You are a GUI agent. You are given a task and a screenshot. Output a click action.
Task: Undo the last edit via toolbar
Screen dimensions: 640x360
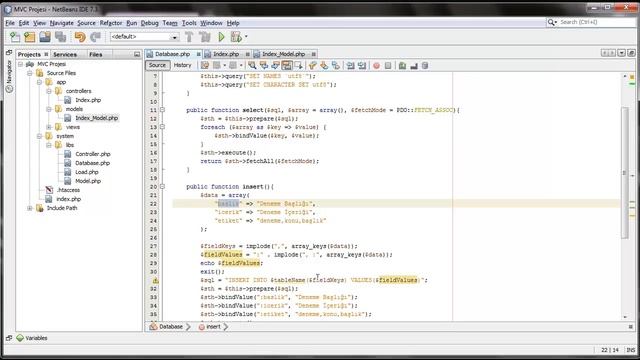click(x=80, y=37)
